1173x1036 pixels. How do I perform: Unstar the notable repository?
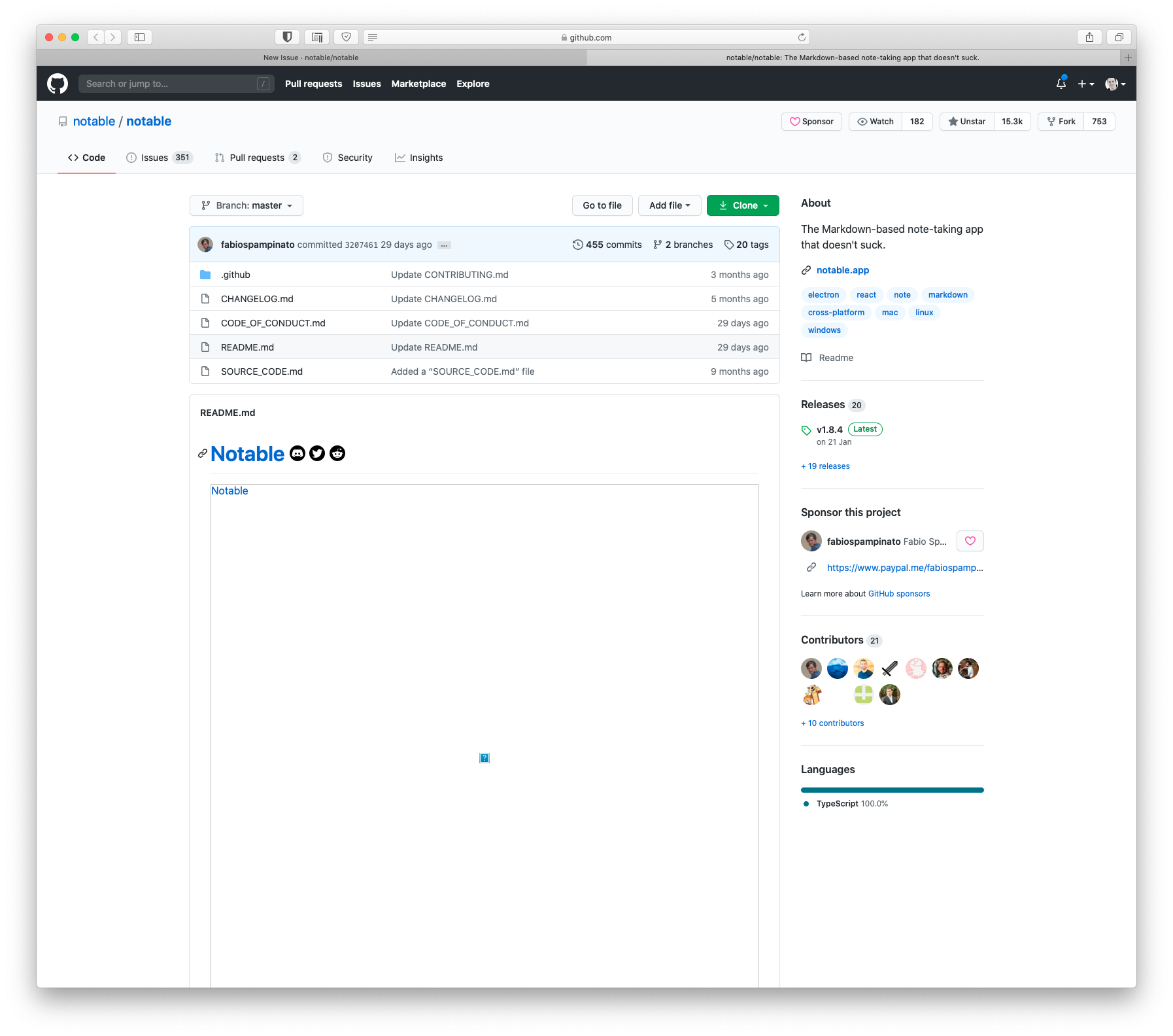click(967, 122)
